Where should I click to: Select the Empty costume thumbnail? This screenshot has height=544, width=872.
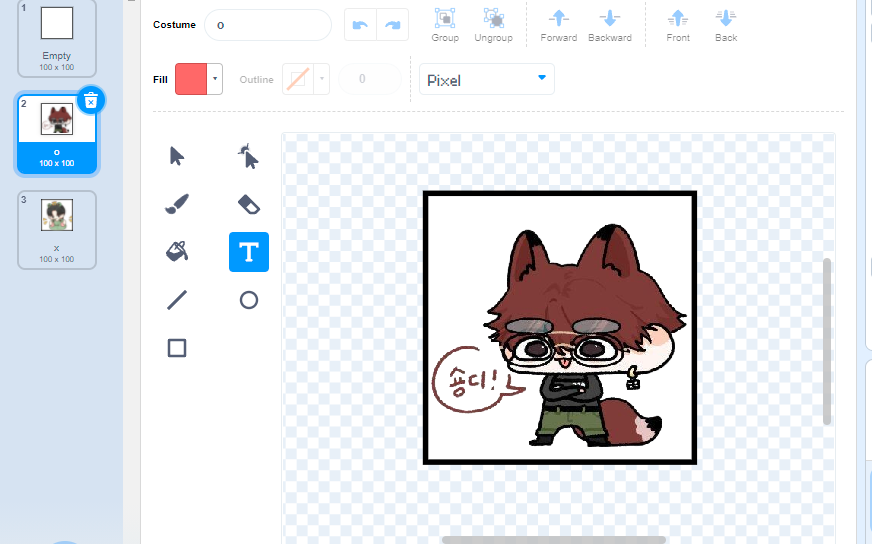(x=57, y=39)
